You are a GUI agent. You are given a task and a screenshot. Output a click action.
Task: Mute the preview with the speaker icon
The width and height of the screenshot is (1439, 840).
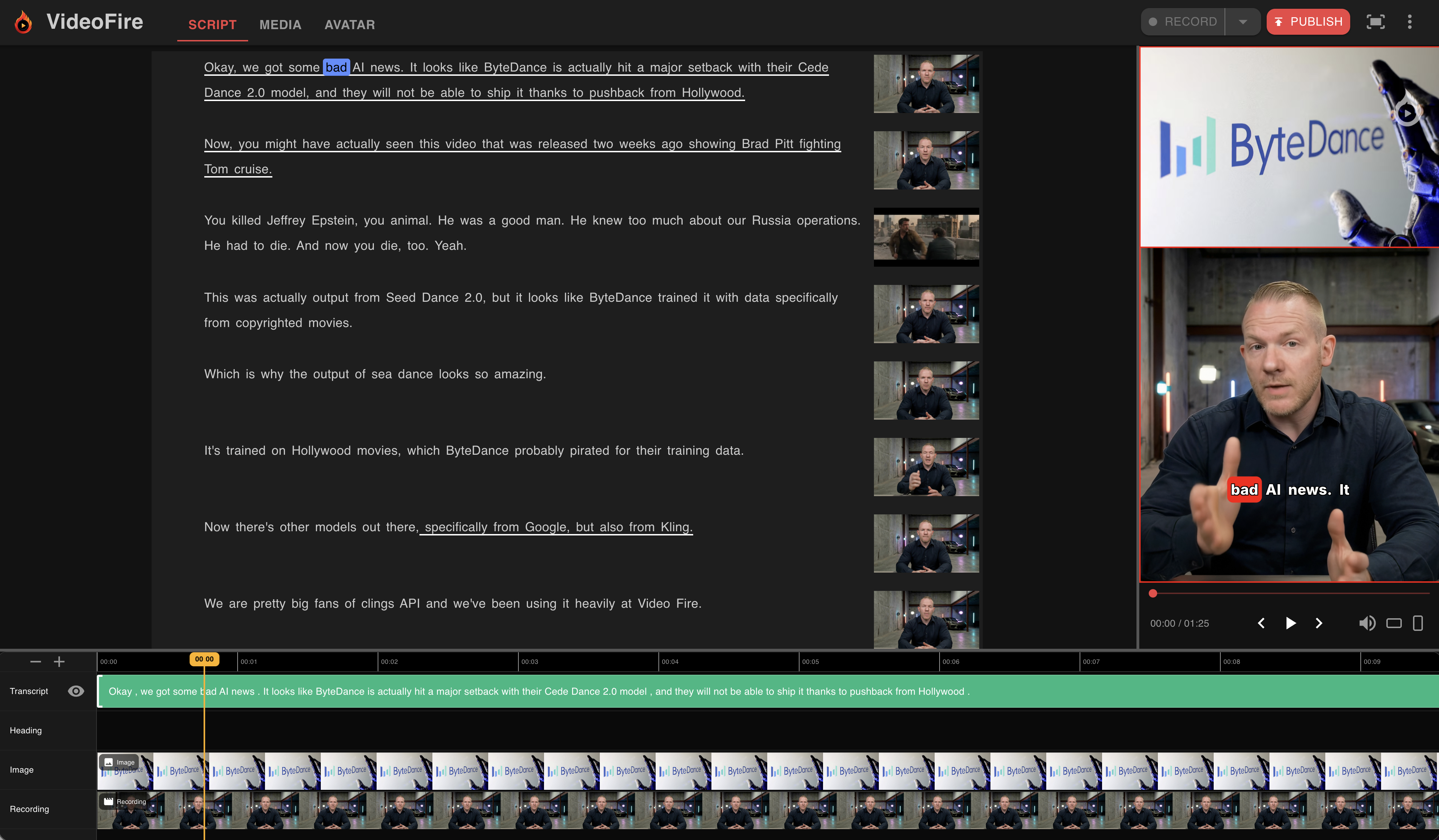point(1367,623)
